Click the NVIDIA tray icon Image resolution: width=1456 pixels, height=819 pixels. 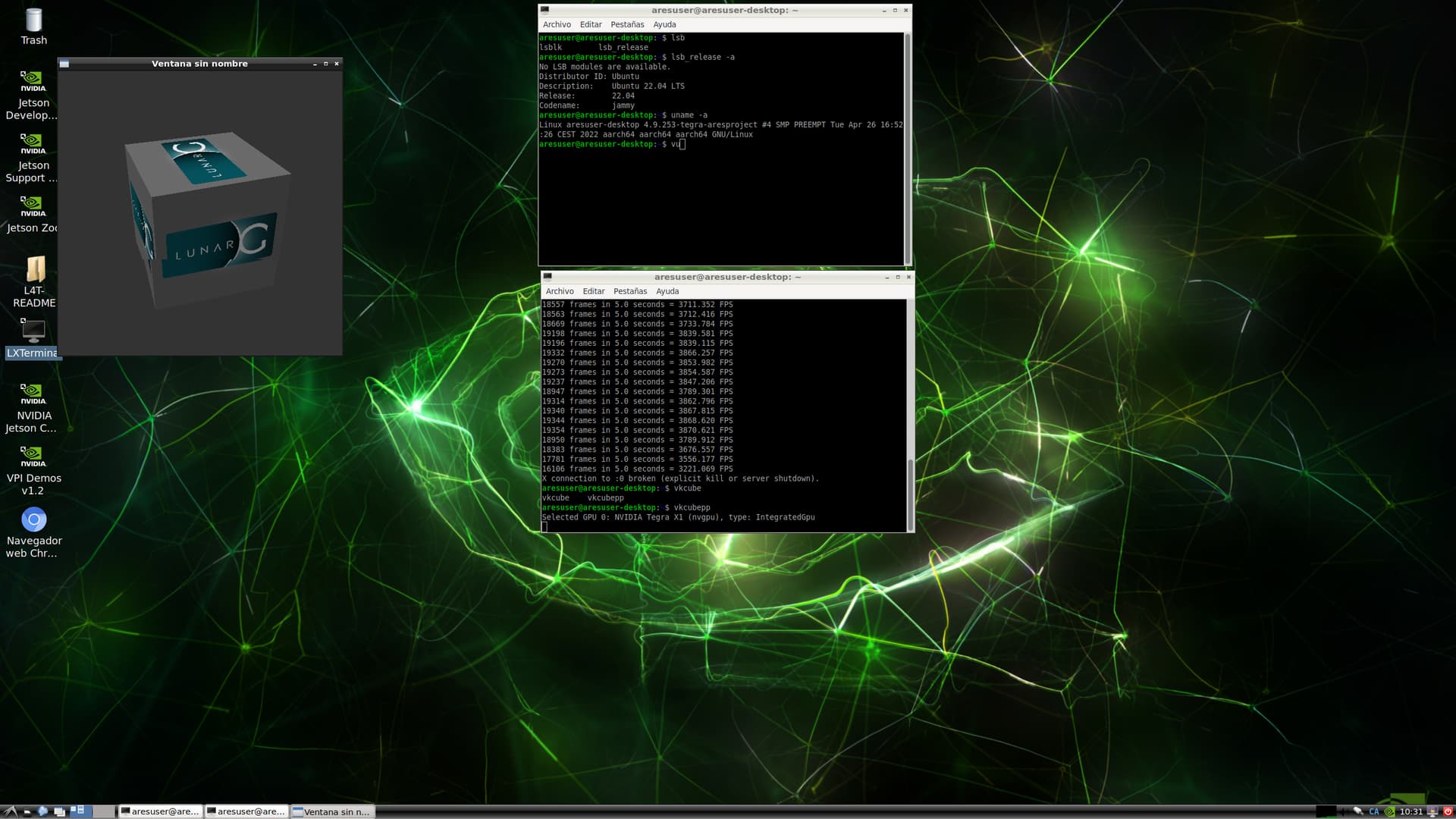pyautogui.click(x=1389, y=811)
